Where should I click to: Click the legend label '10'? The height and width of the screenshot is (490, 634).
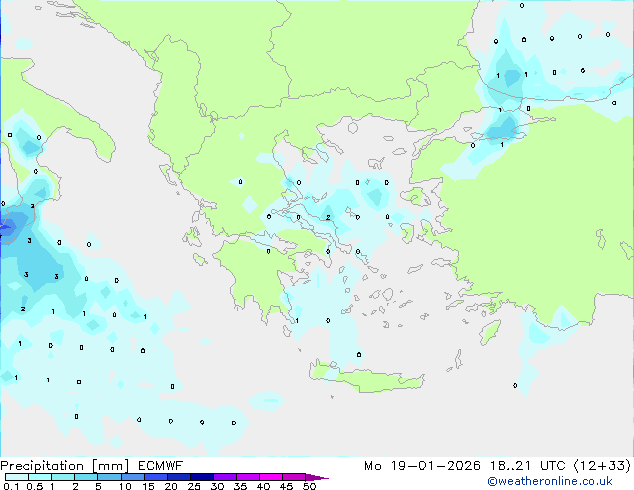[x=125, y=486]
